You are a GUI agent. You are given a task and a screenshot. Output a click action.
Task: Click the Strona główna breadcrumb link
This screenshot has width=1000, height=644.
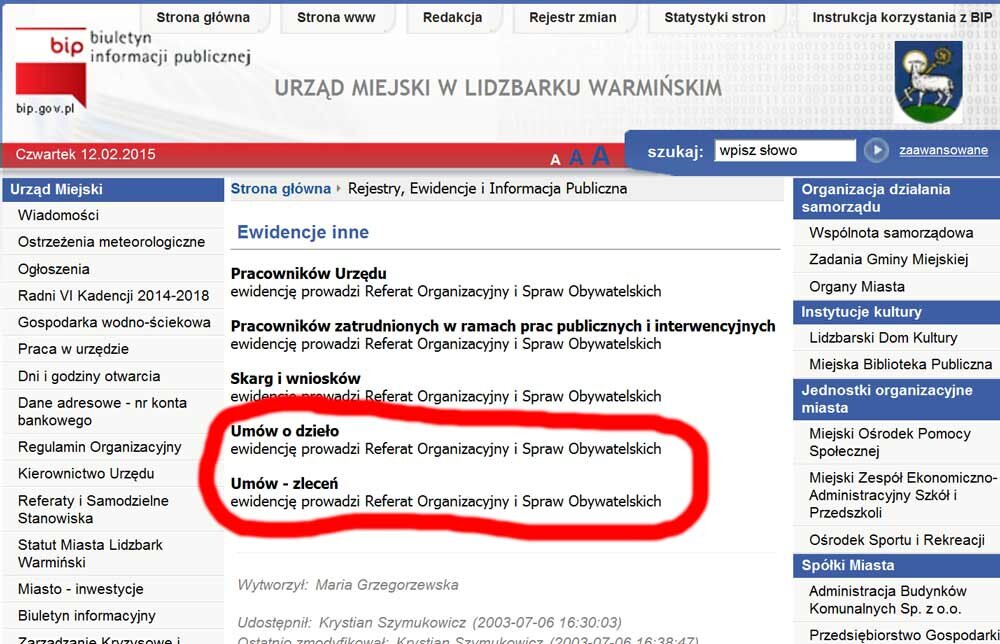(281, 189)
